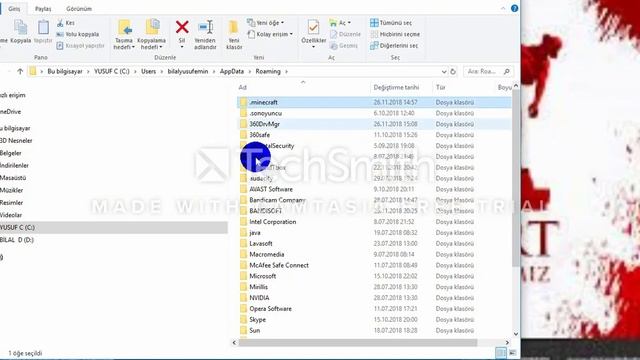Click the vertical scrollbar of the file list
The width and height of the screenshot is (640, 360).
516,178
